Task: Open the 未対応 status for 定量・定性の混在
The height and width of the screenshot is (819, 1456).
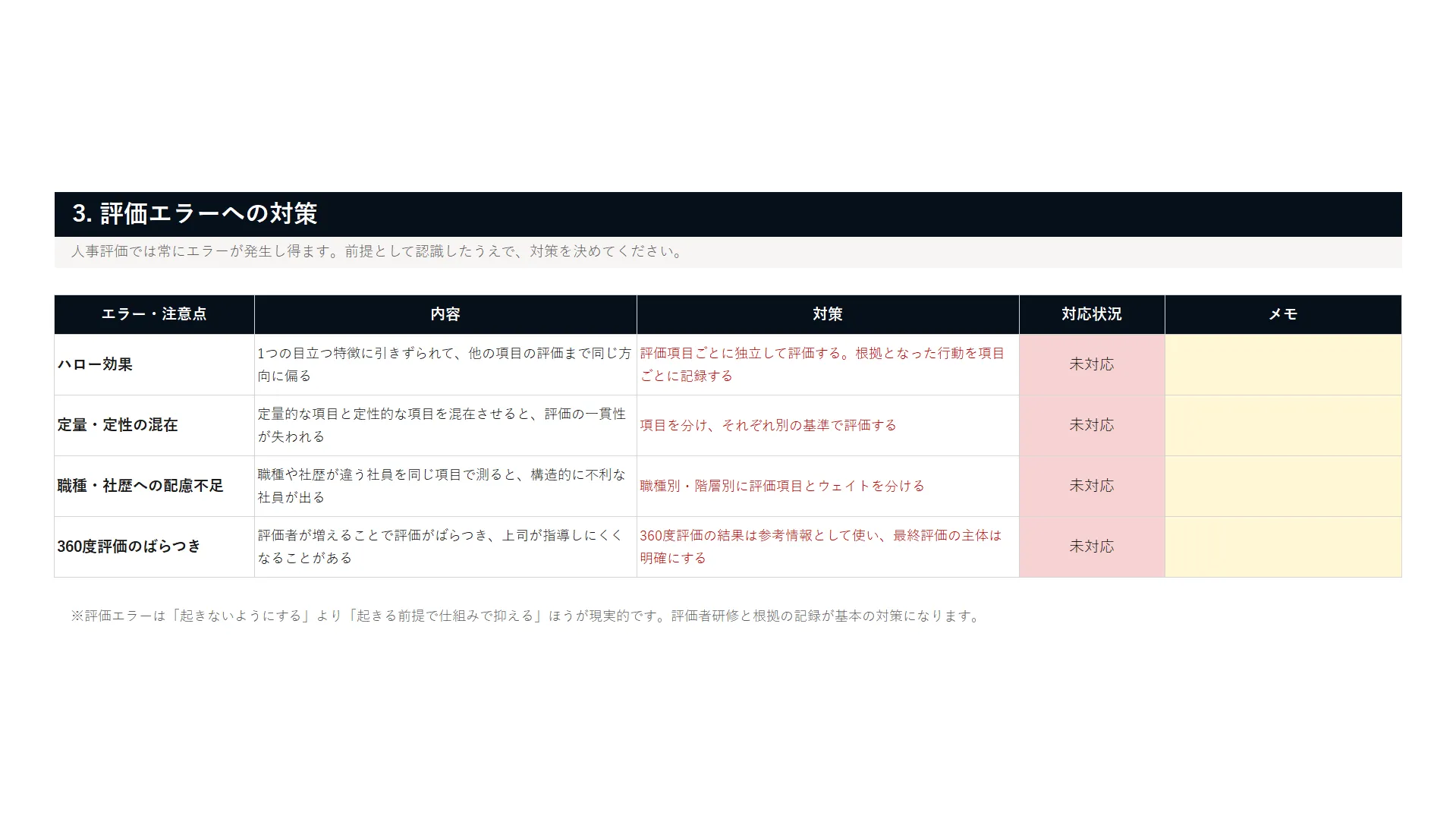Action: 1092,425
